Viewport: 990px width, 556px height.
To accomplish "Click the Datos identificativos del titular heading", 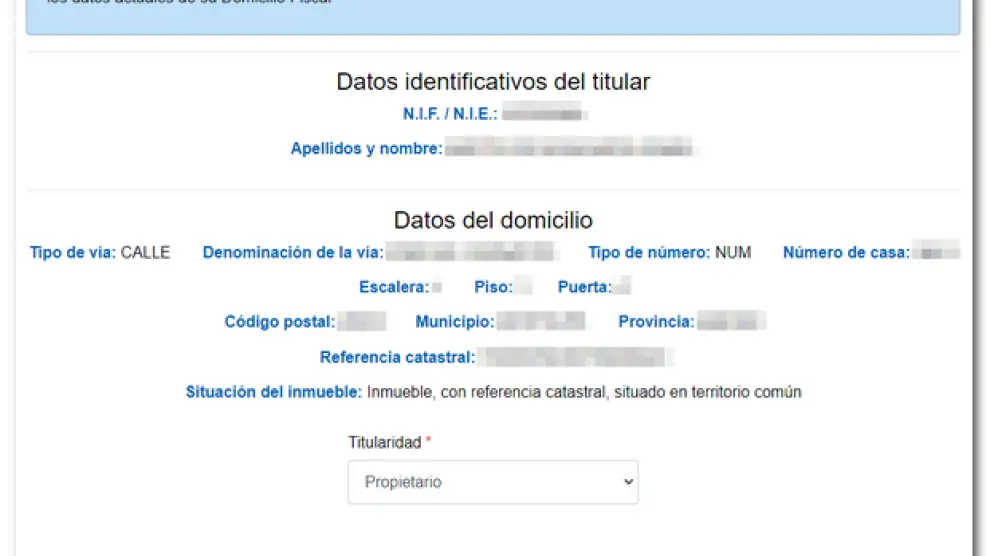I will click(x=493, y=82).
